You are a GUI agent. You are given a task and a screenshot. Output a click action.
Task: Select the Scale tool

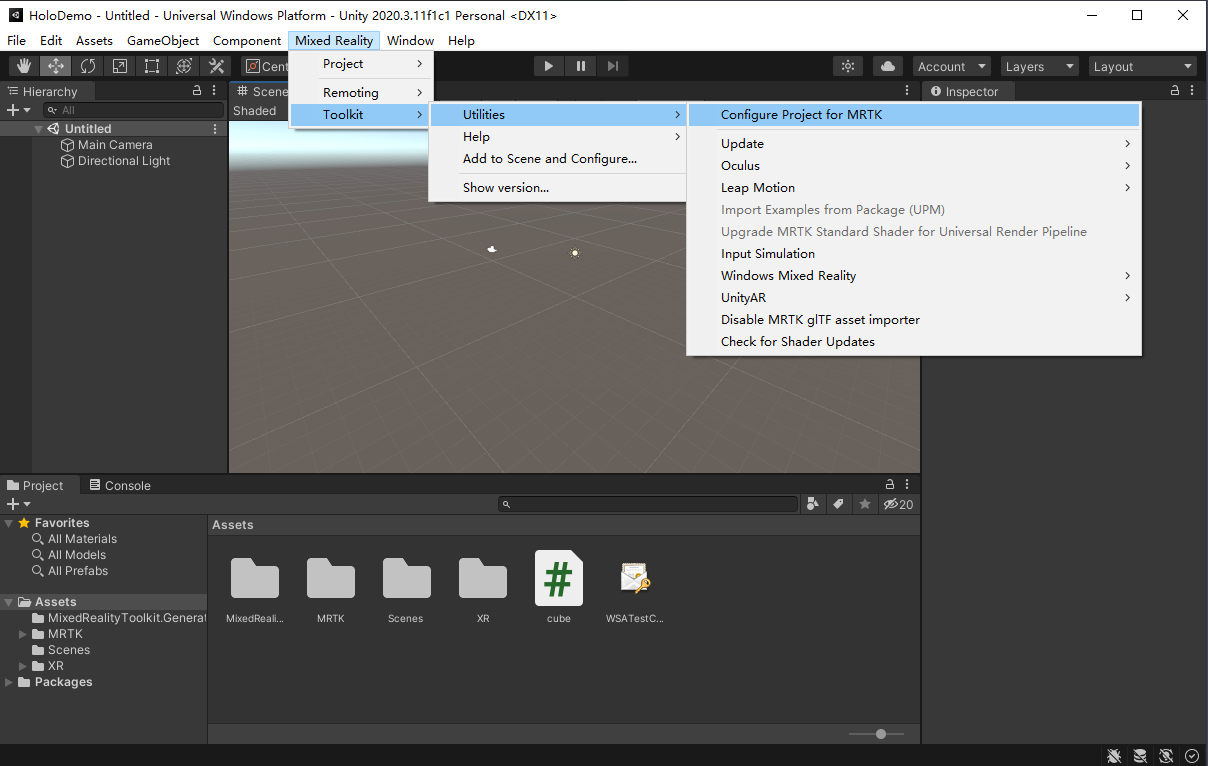click(120, 65)
